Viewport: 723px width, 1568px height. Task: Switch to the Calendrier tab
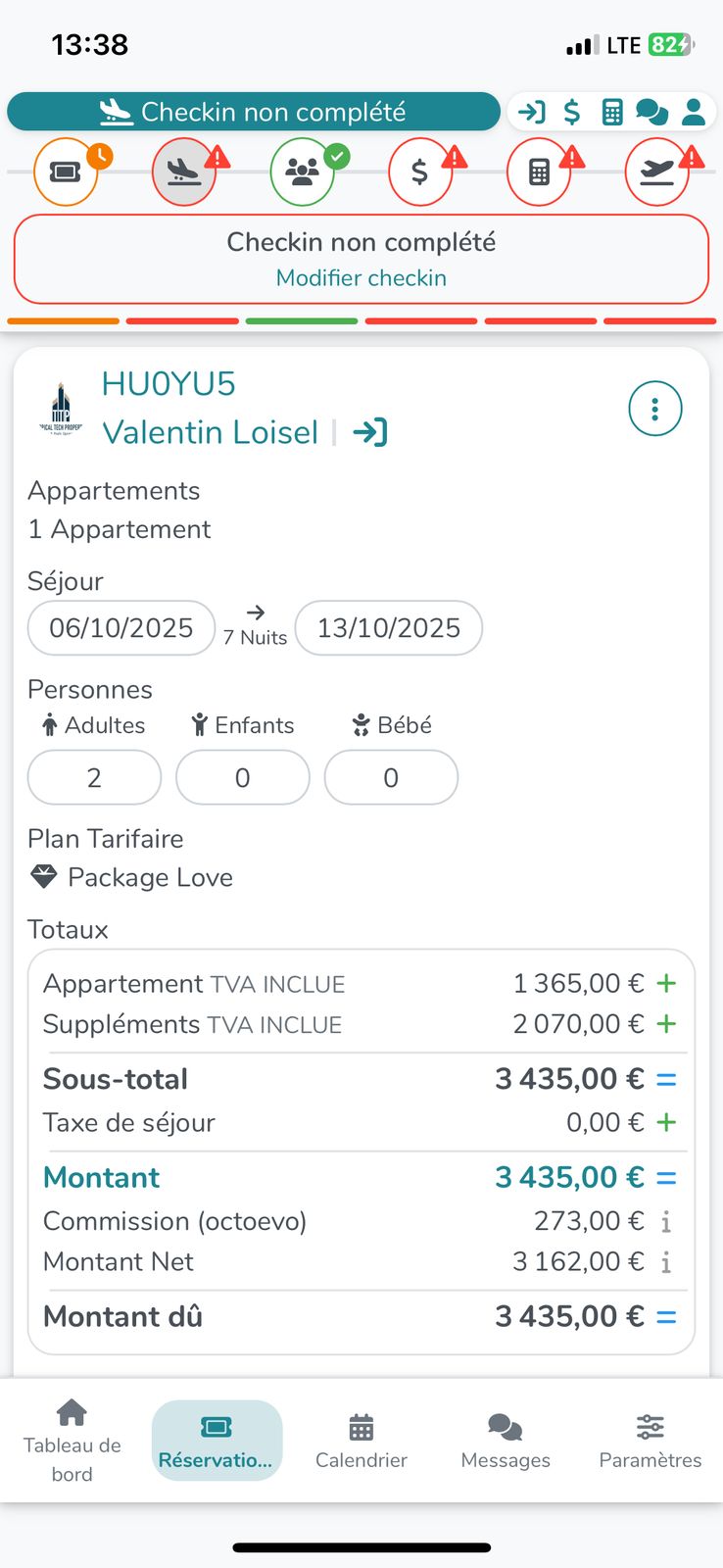[361, 1440]
